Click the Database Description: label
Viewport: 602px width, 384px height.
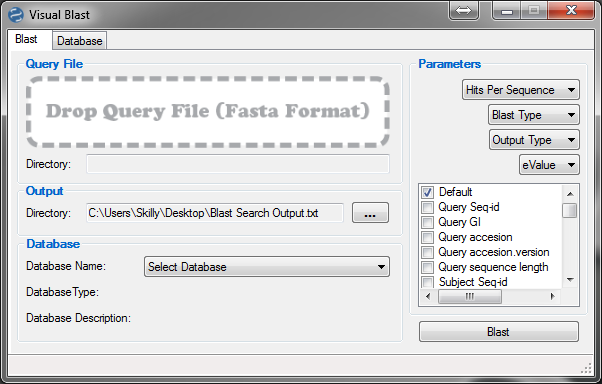79,318
